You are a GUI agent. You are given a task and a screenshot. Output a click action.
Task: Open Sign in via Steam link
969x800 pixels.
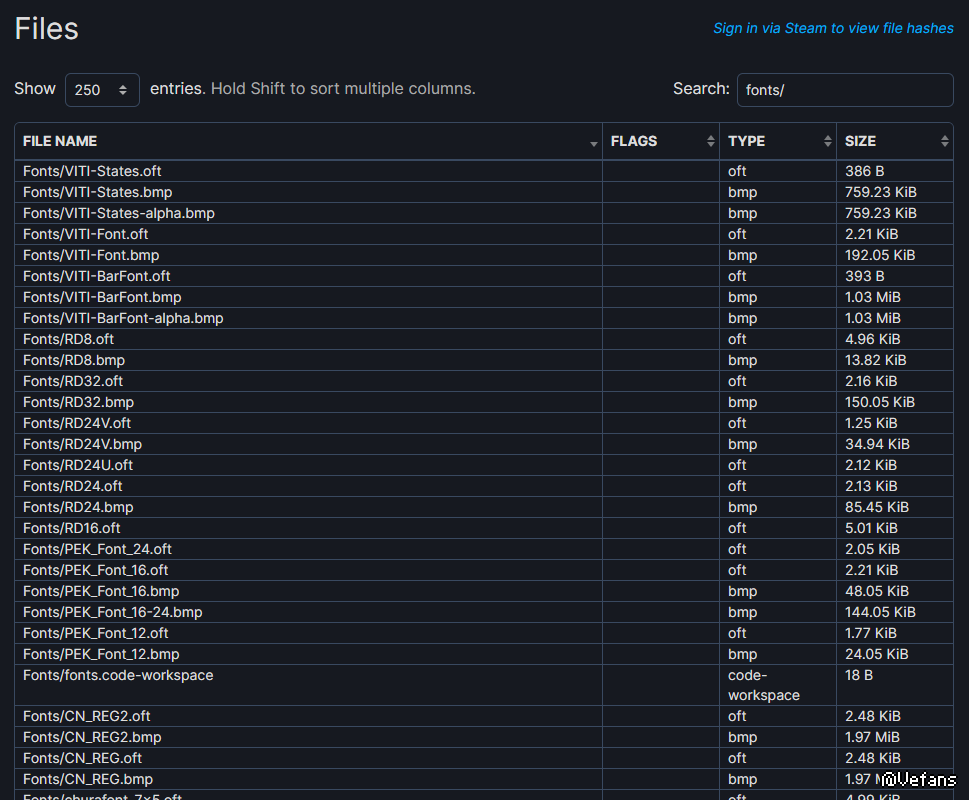pyautogui.click(x=833, y=28)
